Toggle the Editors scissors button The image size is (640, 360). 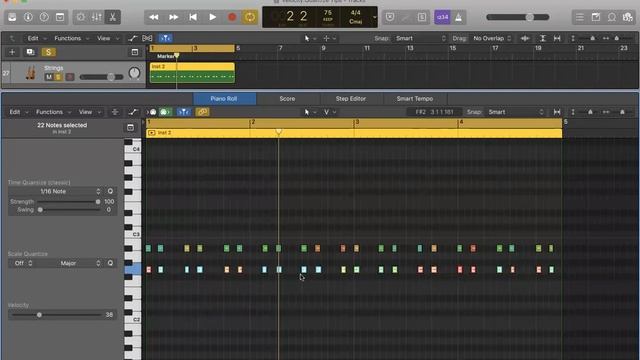pyautogui.click(x=112, y=17)
